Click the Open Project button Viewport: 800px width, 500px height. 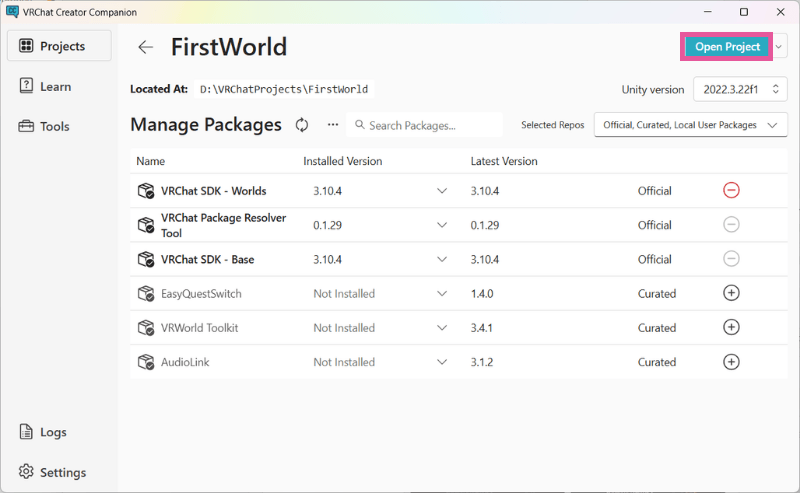click(727, 47)
